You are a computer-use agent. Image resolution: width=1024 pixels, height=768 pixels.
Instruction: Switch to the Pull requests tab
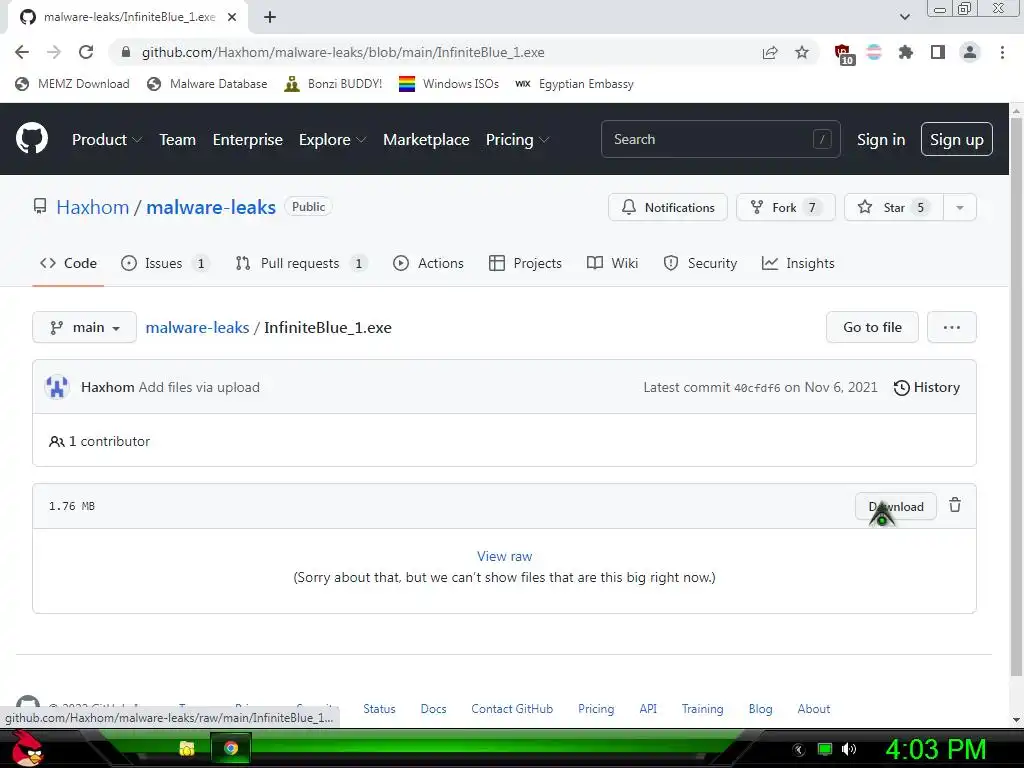pos(301,263)
